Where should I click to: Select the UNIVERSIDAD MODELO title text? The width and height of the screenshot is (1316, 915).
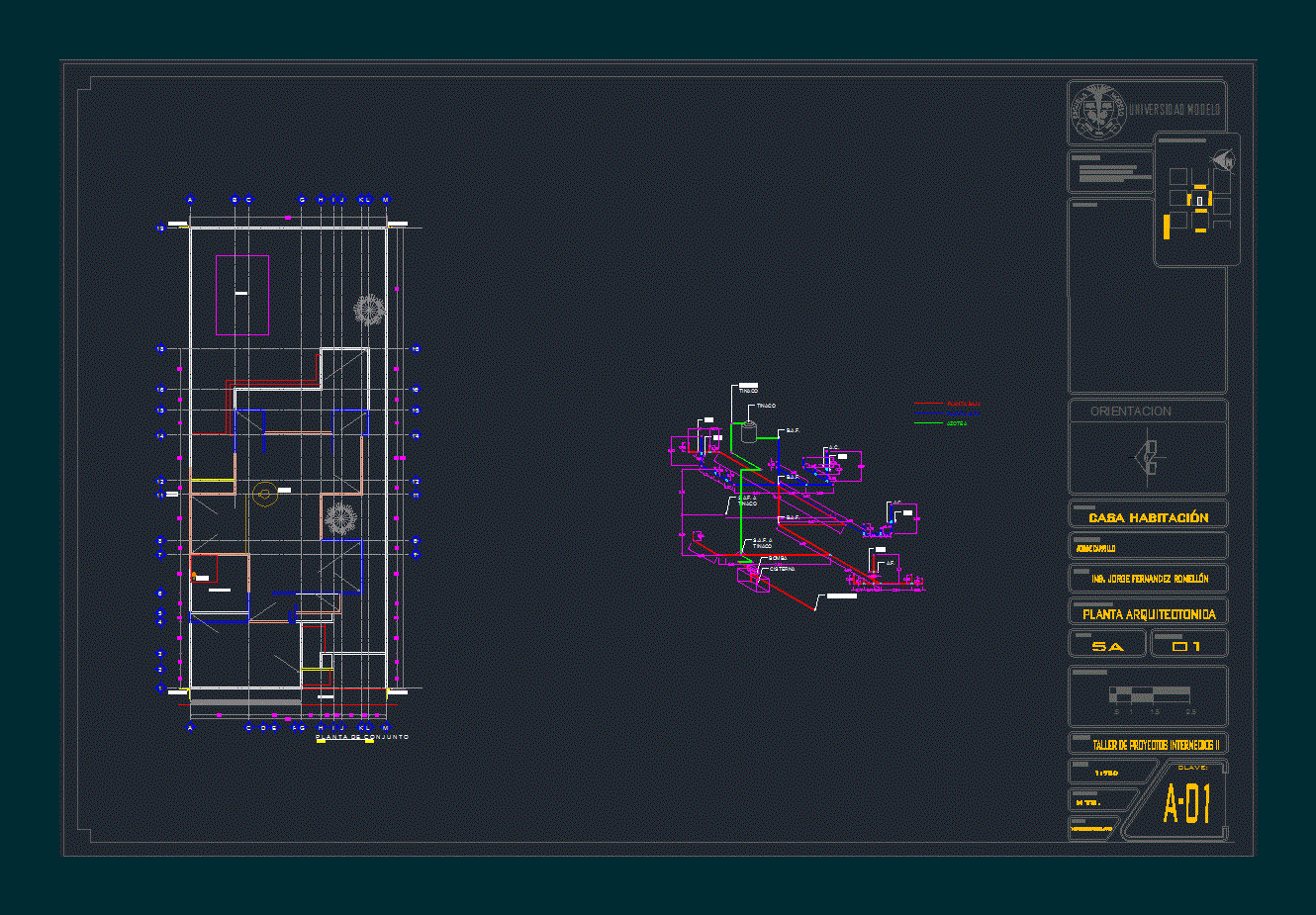1175,111
